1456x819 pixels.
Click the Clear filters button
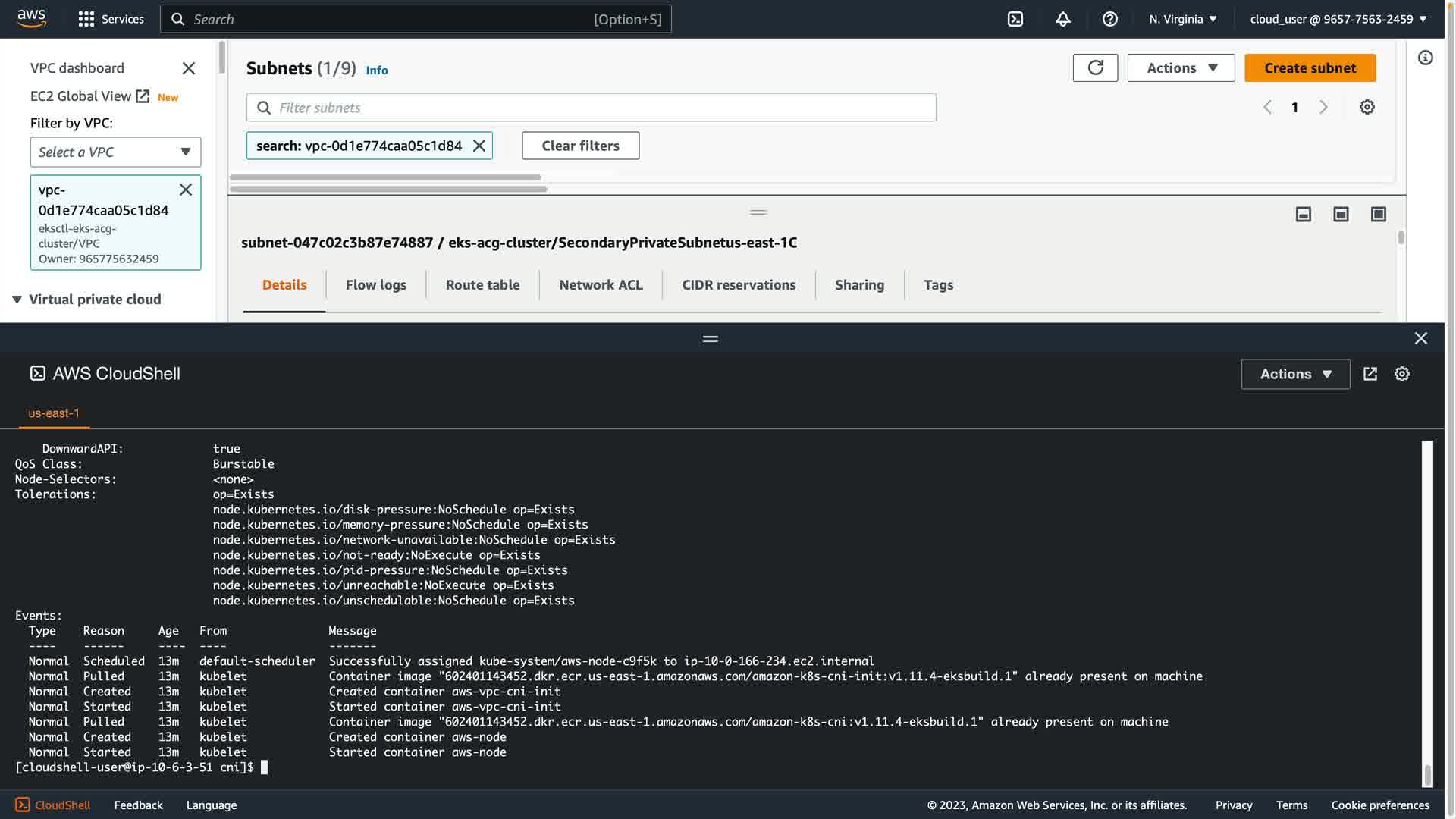point(580,146)
